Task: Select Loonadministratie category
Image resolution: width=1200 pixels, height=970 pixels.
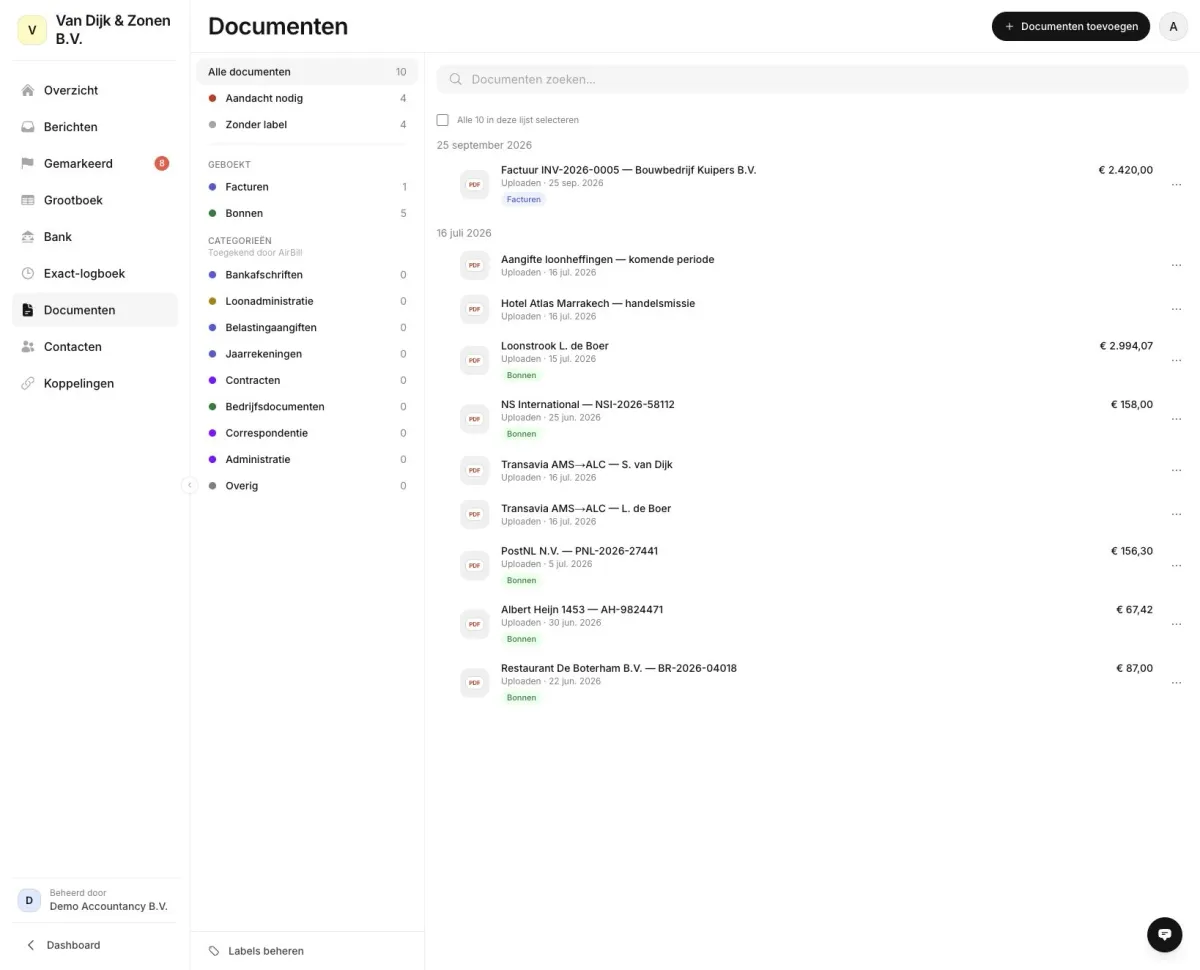Action: [307, 301]
